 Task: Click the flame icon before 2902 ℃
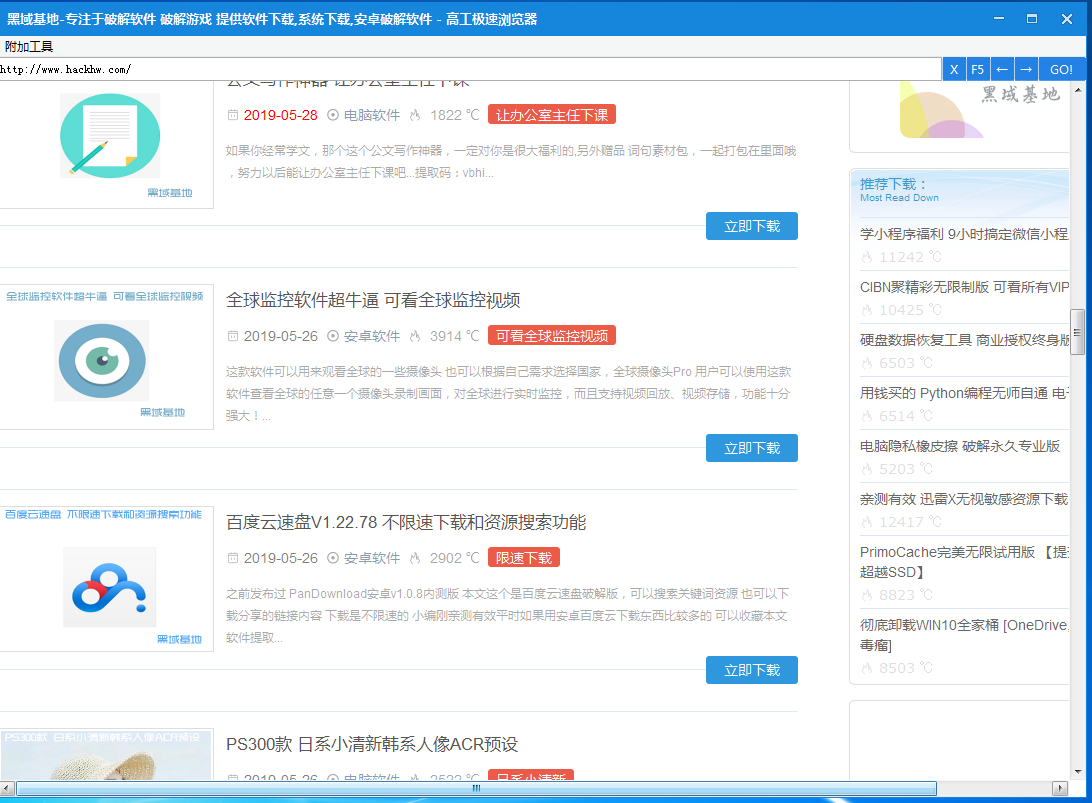click(x=415, y=558)
